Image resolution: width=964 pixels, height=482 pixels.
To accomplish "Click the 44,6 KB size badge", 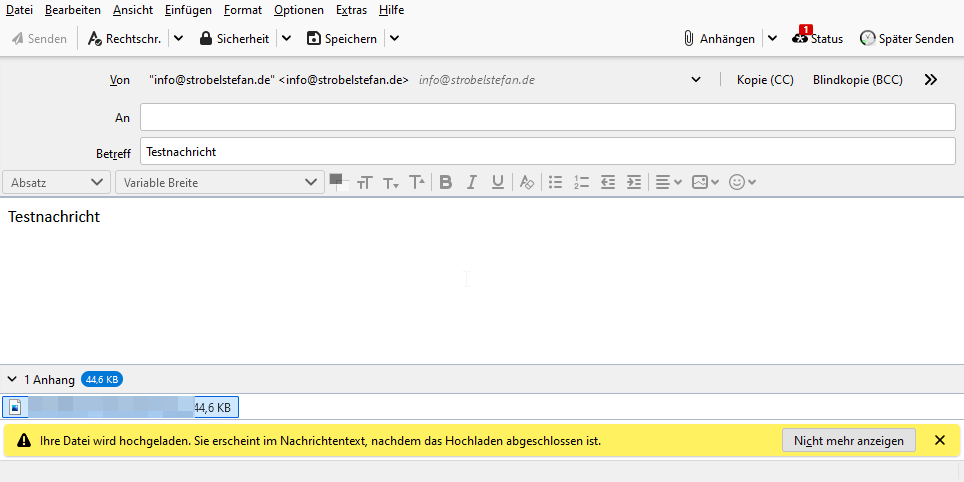I will click(x=102, y=380).
